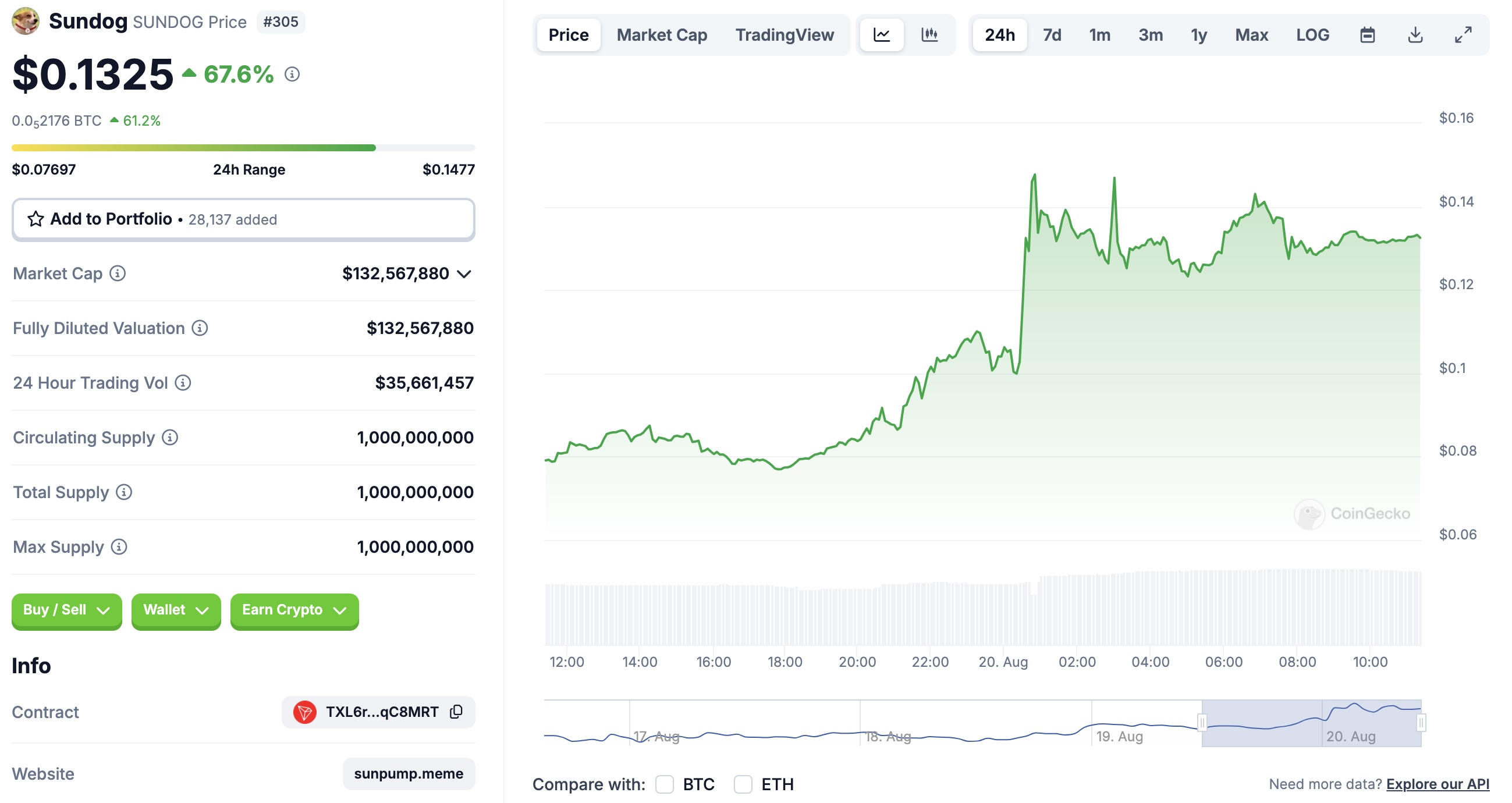1512x803 pixels.
Task: Copy the contract address
Action: tap(456, 712)
